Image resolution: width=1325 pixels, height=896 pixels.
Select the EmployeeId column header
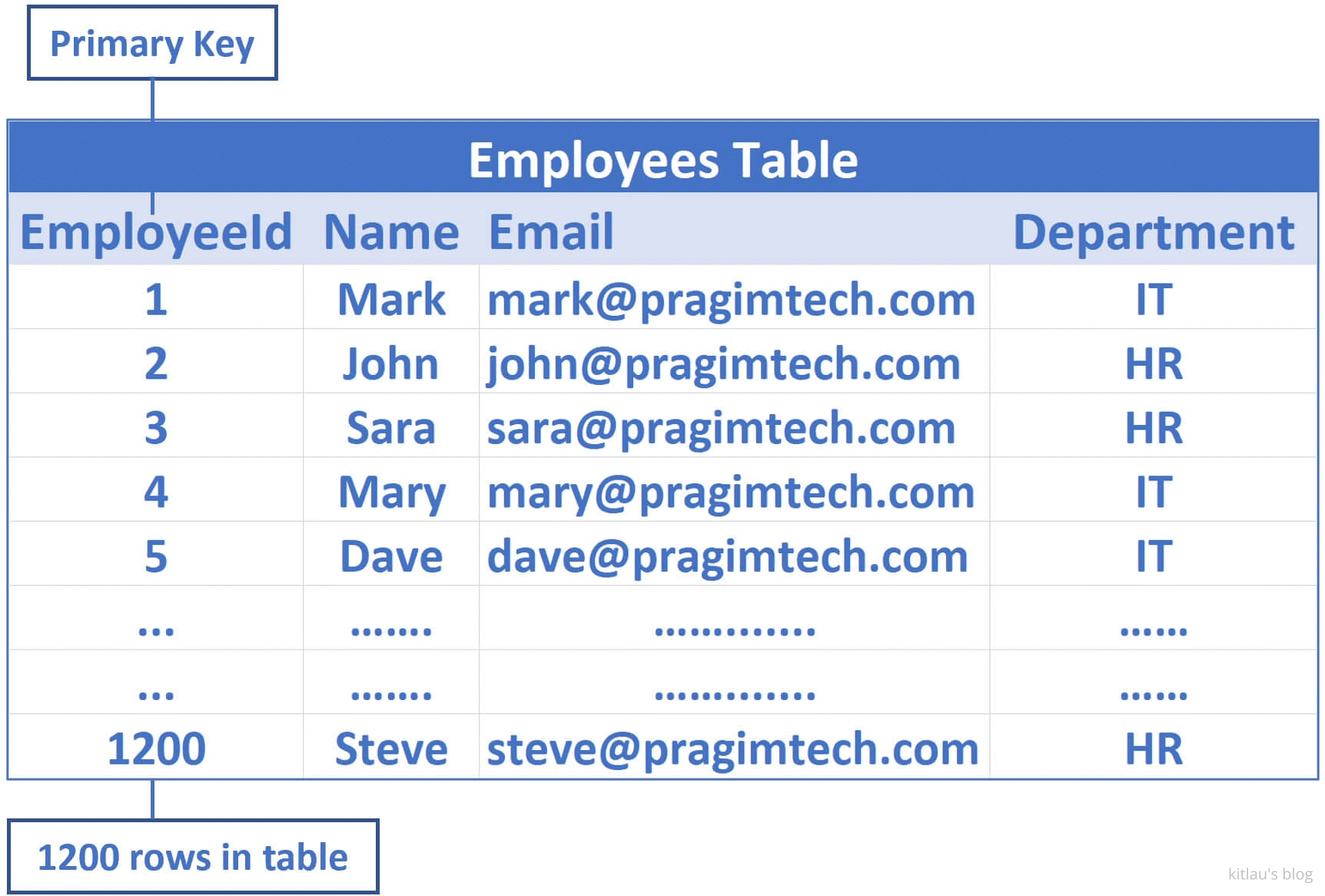tap(156, 232)
